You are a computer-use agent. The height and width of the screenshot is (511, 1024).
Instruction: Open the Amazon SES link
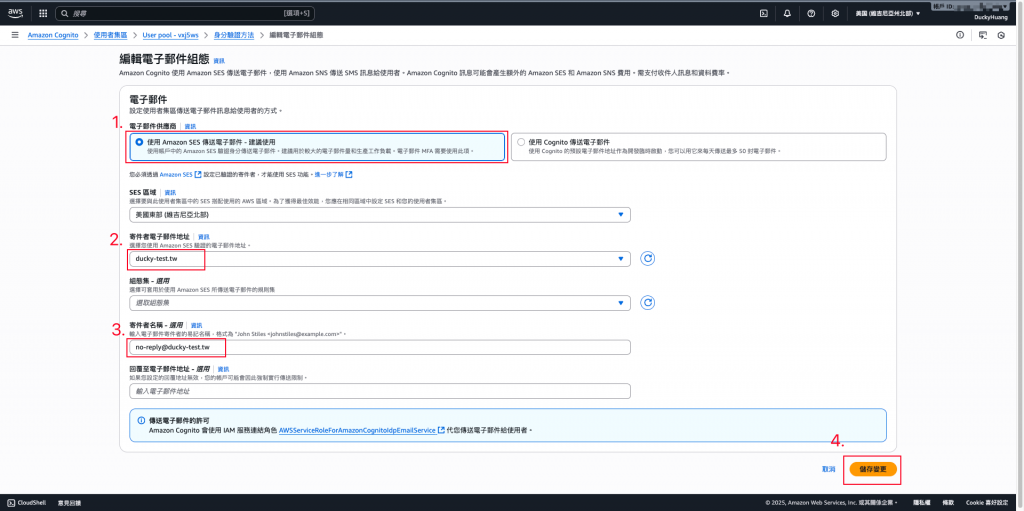176,174
